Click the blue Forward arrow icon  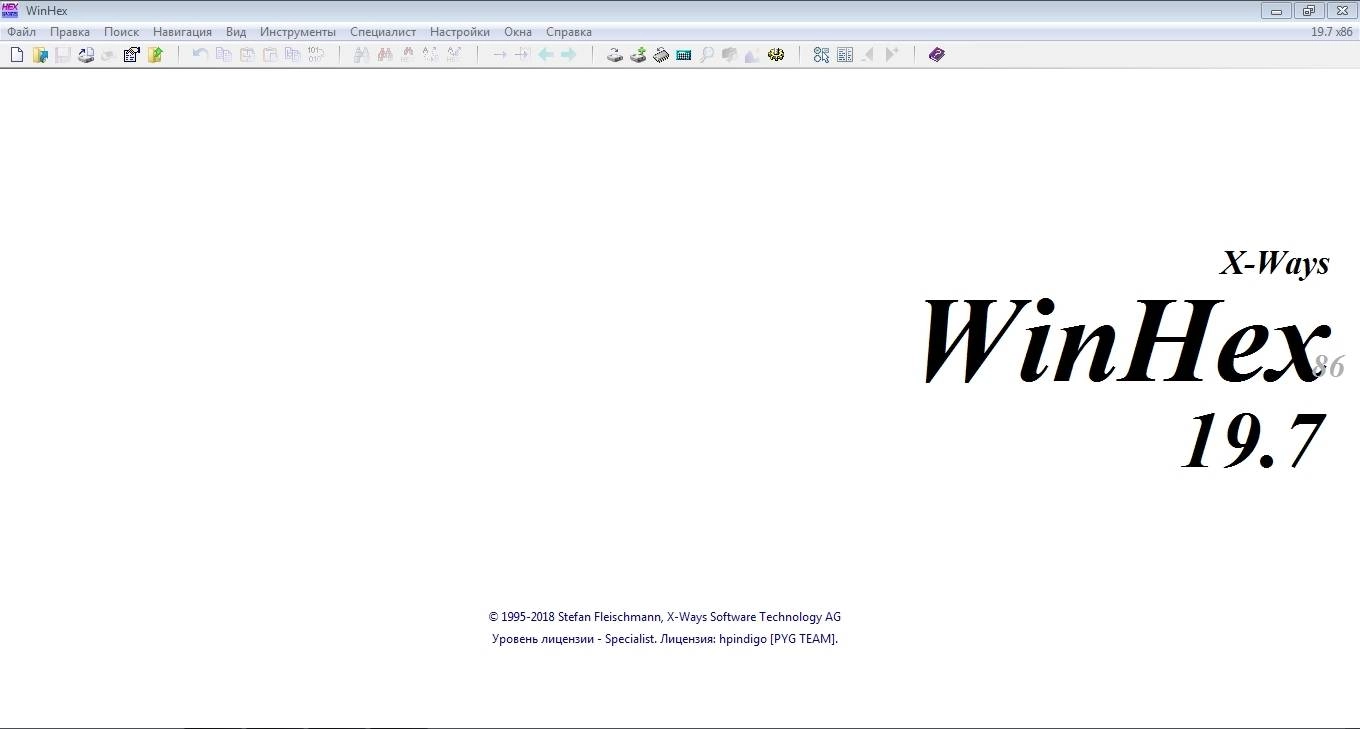pos(568,55)
